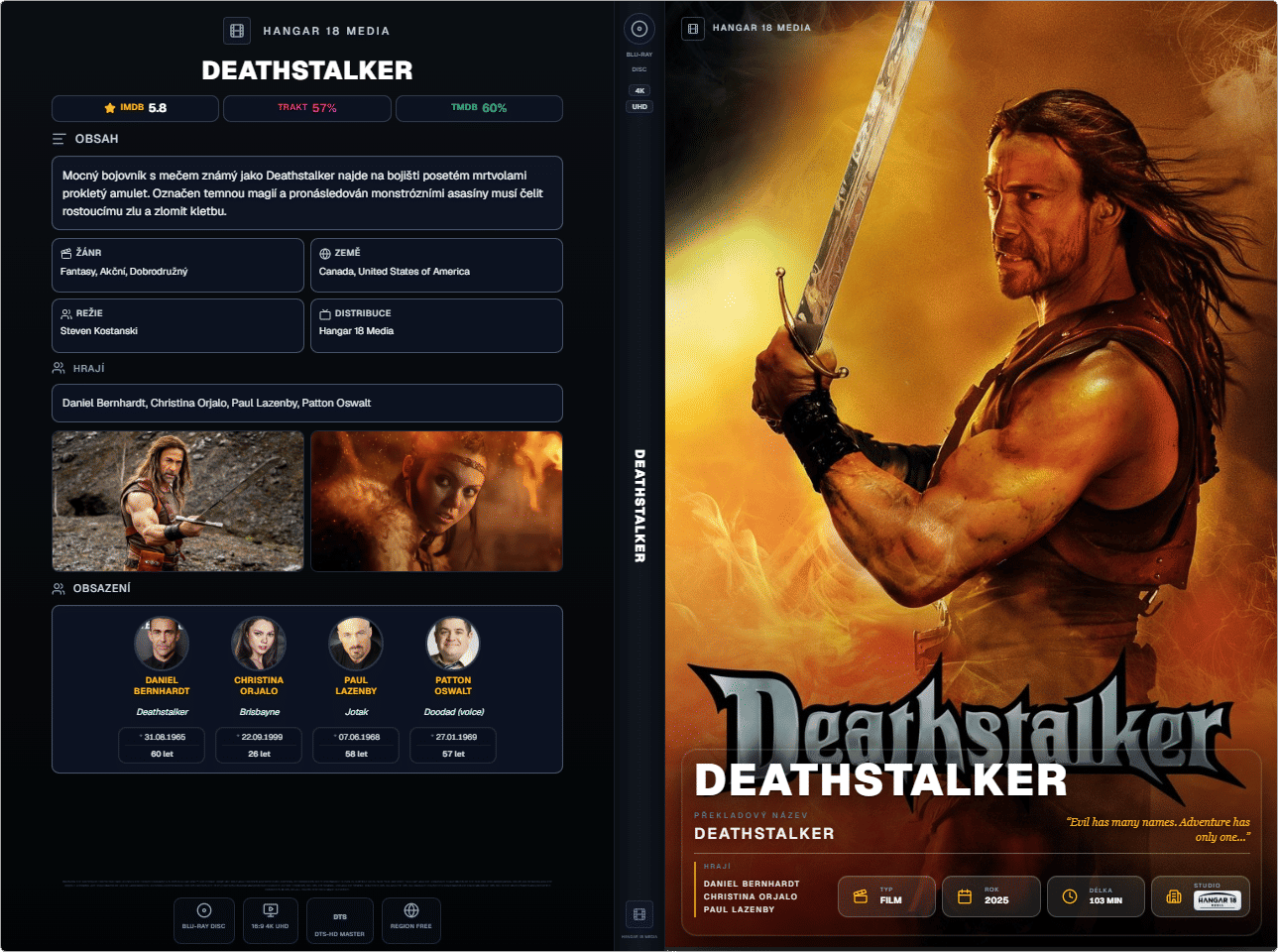Click Canada, United States of America text
This screenshot has width=1278, height=952.
(x=395, y=272)
